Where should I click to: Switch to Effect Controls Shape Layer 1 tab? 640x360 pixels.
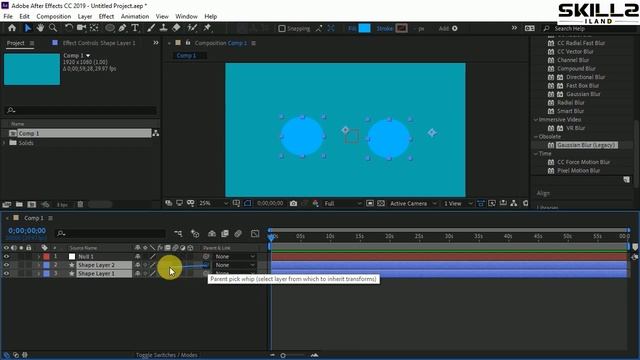pyautogui.click(x=99, y=43)
